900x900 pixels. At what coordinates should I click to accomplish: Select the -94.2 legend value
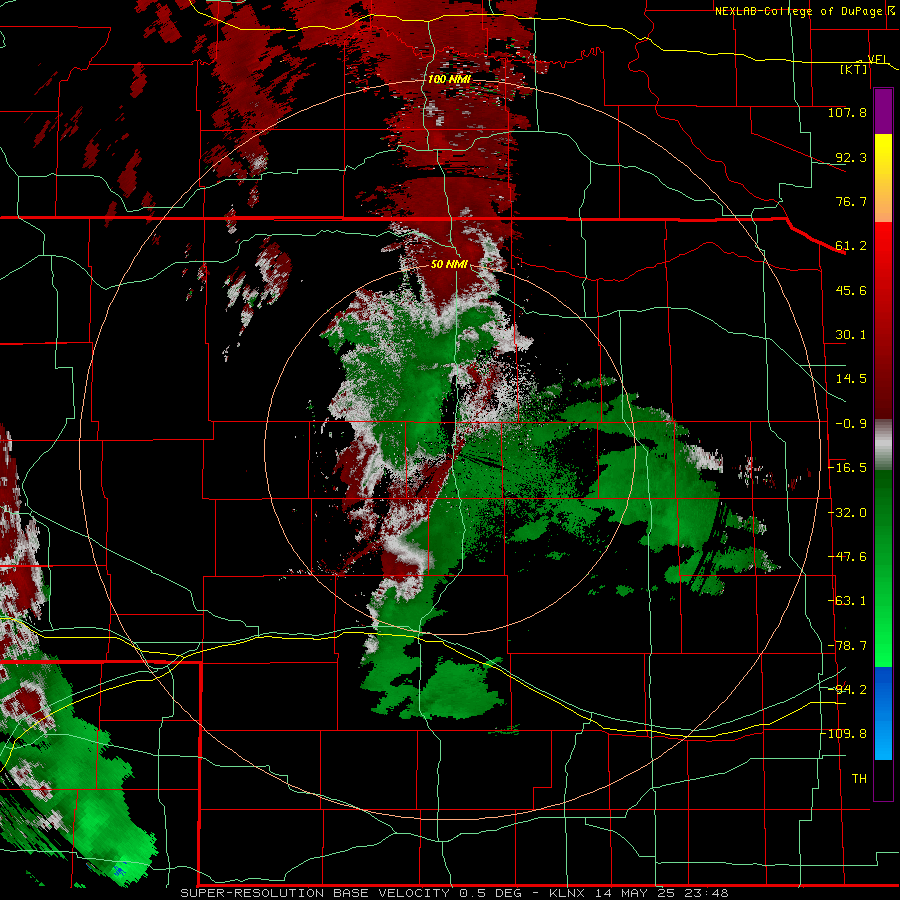tap(847, 690)
